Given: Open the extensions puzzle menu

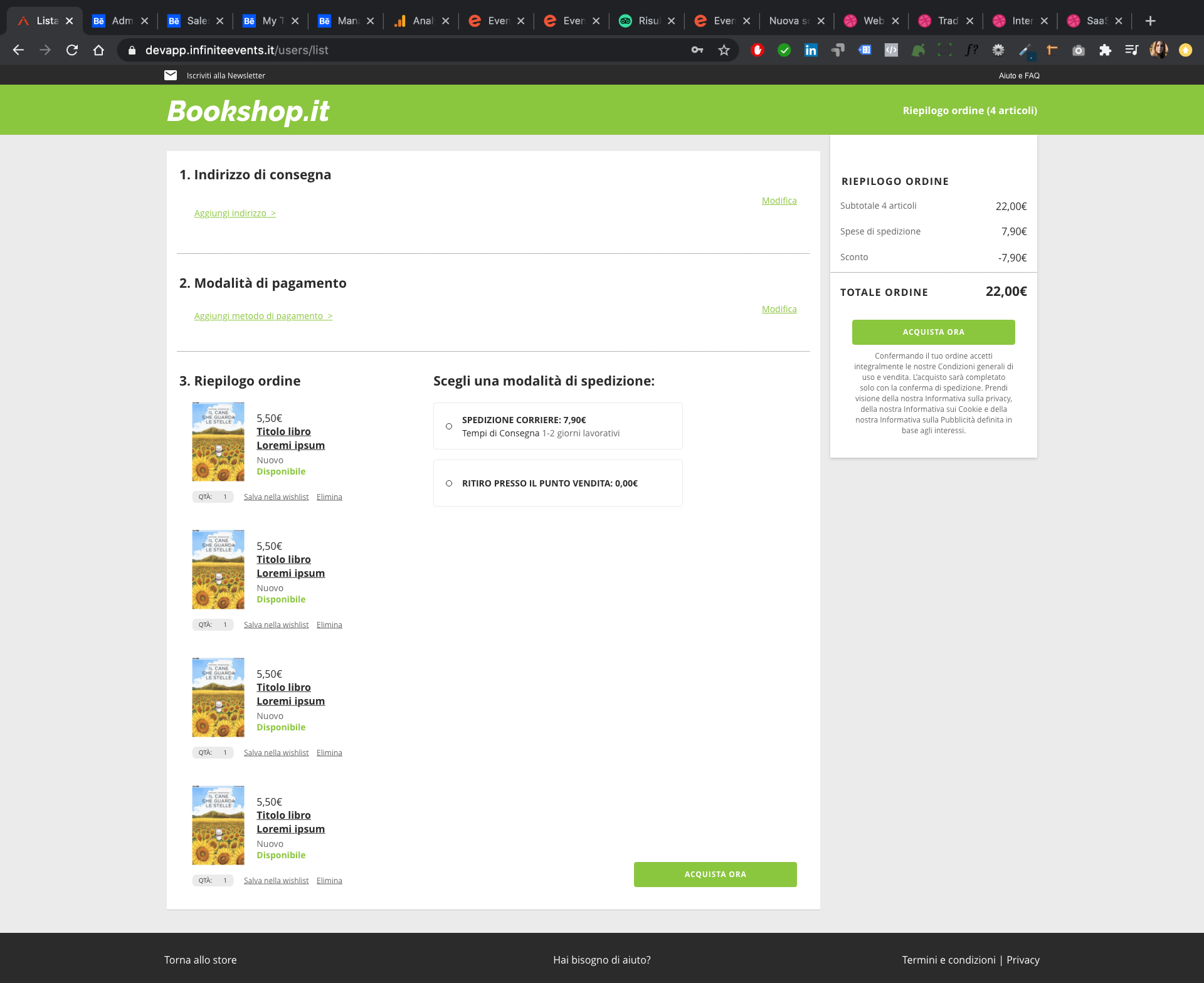Looking at the screenshot, I should pos(1105,50).
